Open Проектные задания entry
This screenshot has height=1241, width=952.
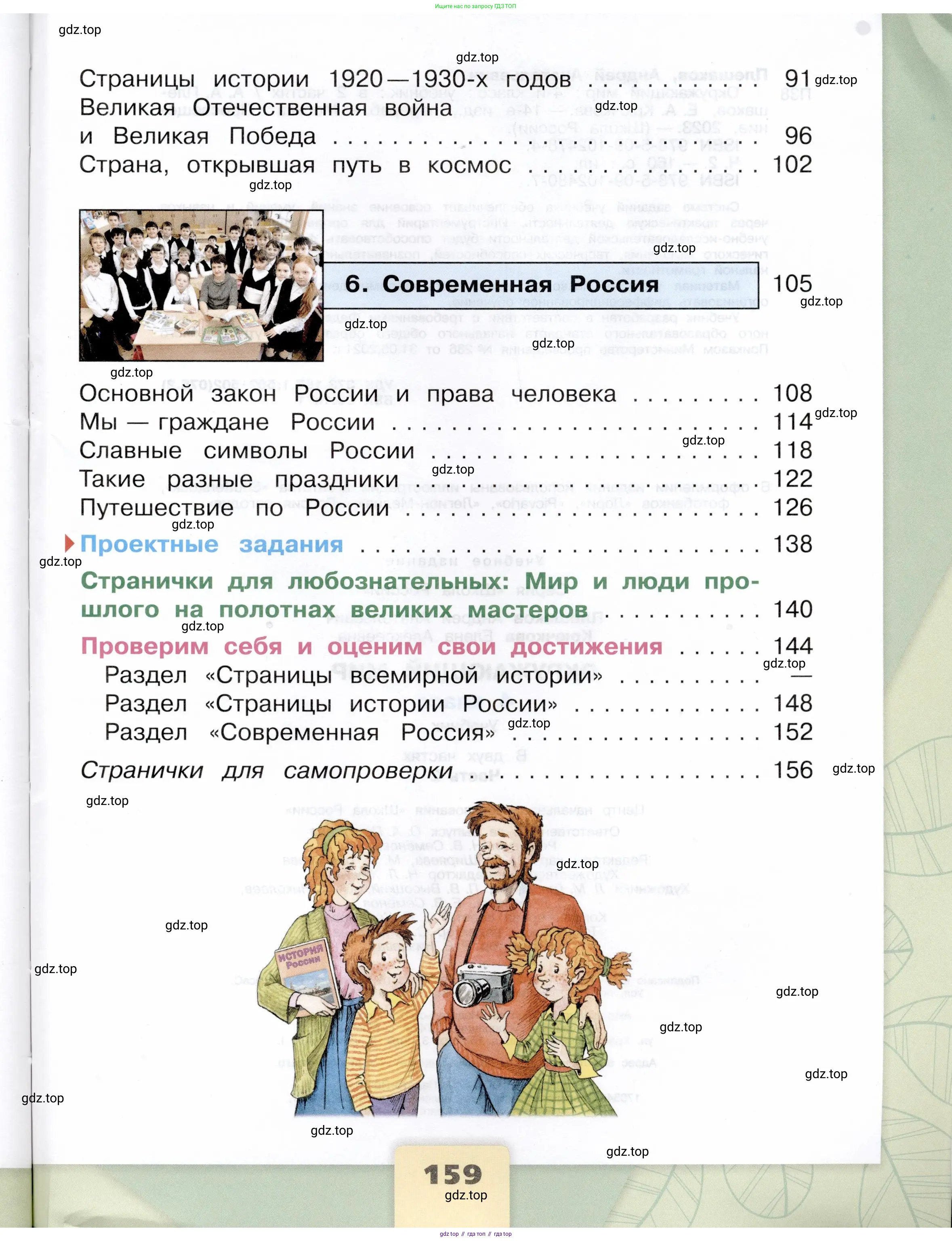click(211, 544)
